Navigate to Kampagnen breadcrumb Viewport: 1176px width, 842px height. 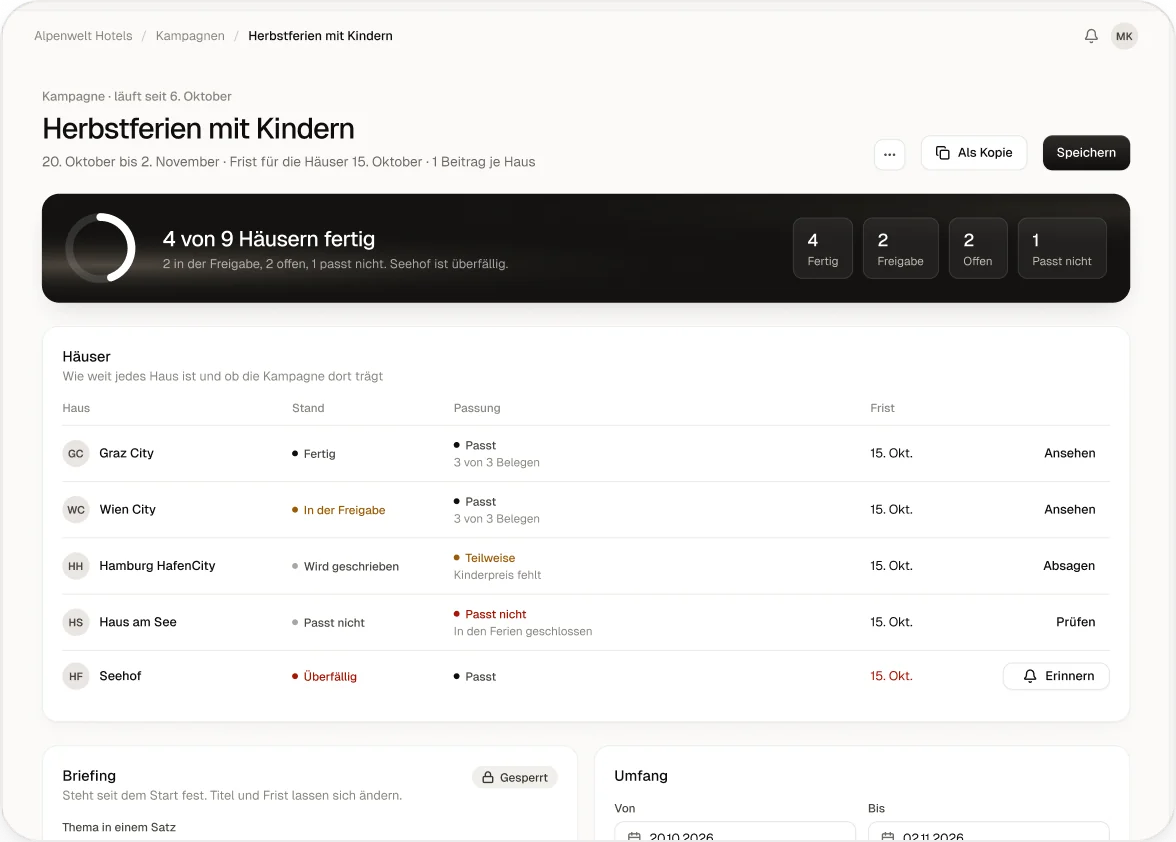coord(190,36)
